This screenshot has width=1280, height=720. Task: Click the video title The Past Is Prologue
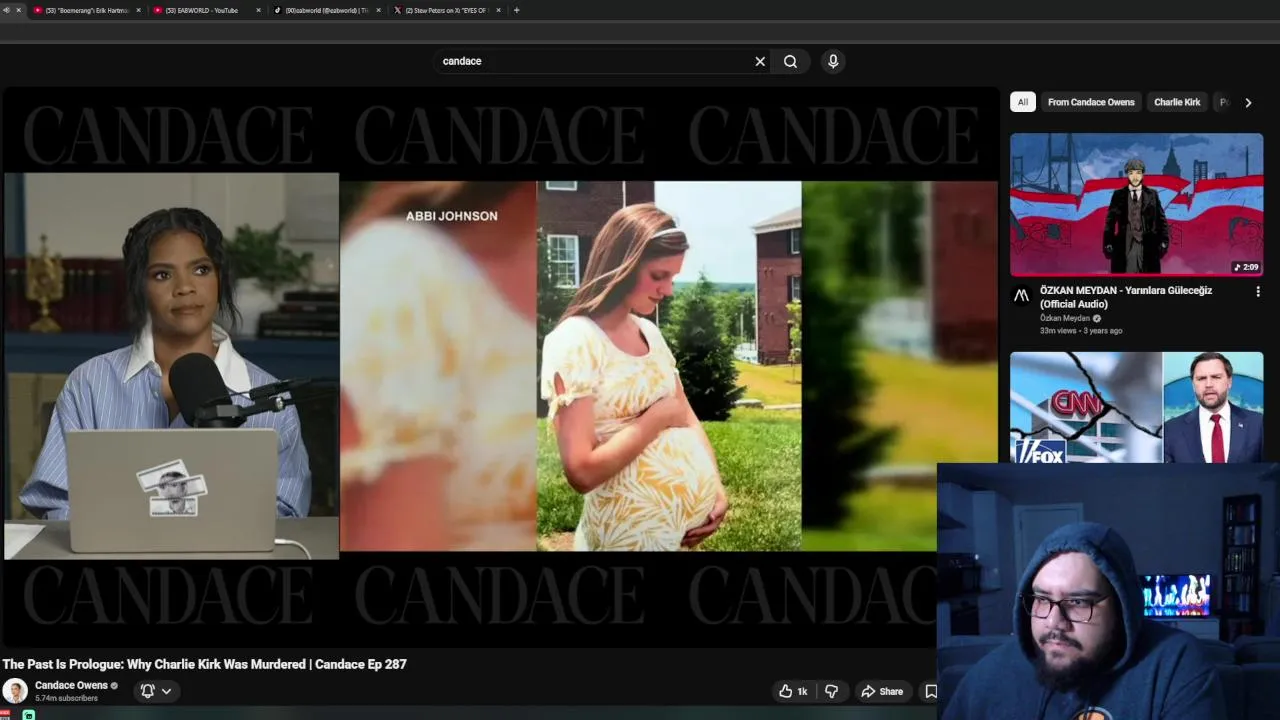coord(204,664)
